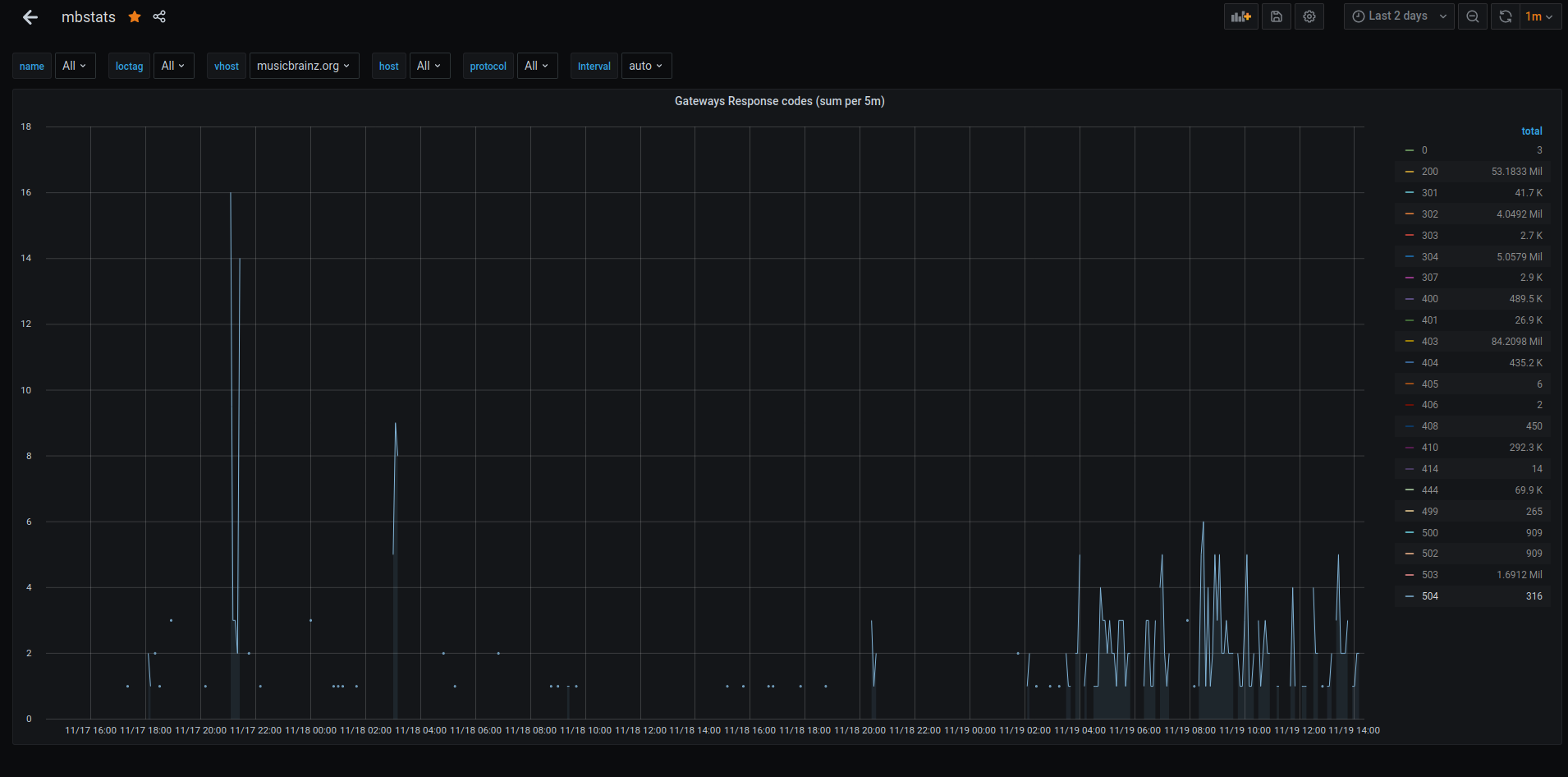Image resolution: width=1568 pixels, height=777 pixels.
Task: Add a new panel to dashboard
Action: 1241,16
